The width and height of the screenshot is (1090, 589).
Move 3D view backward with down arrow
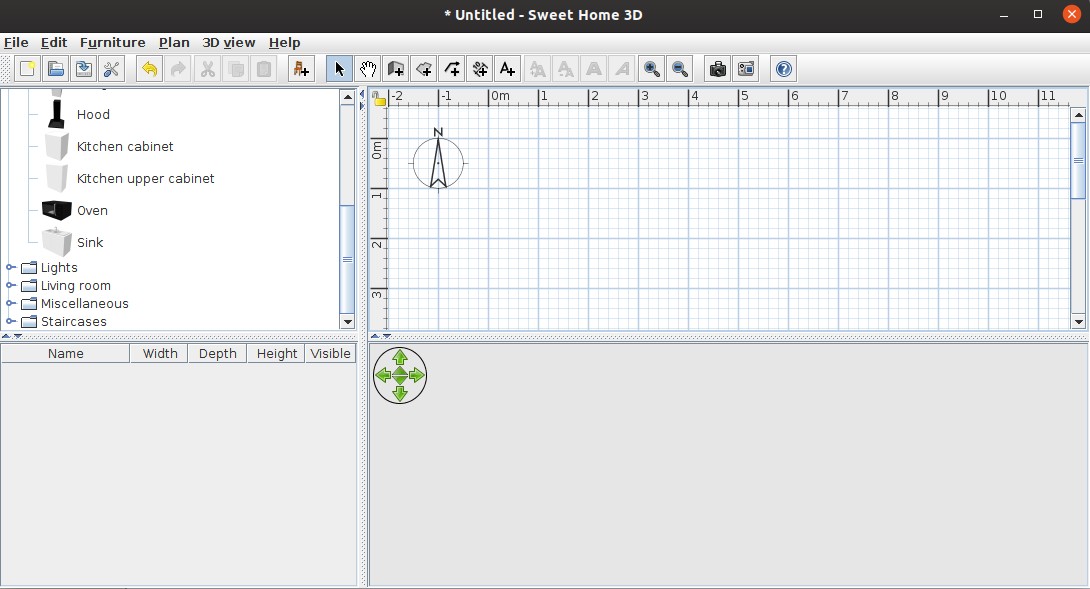coord(400,393)
